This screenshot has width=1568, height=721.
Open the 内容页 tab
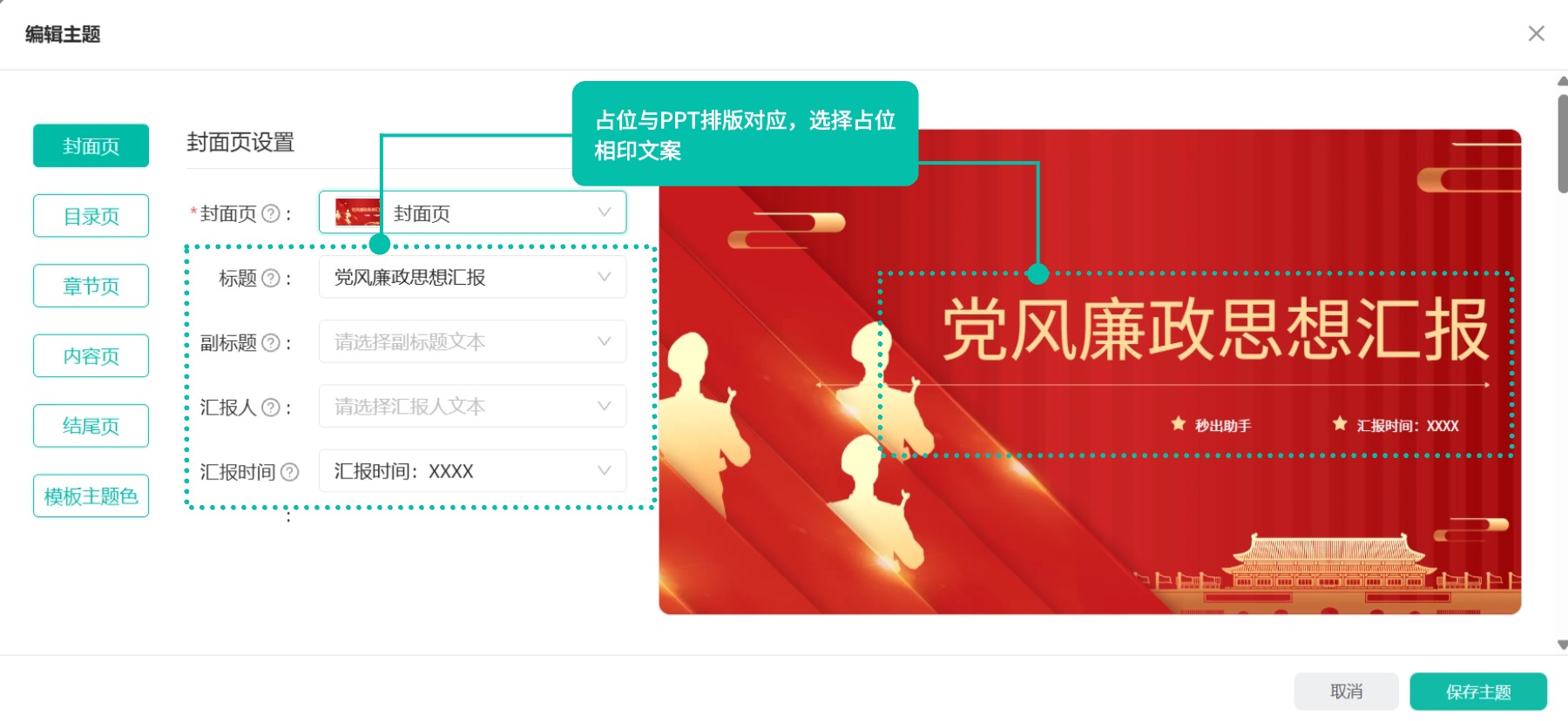[x=91, y=355]
